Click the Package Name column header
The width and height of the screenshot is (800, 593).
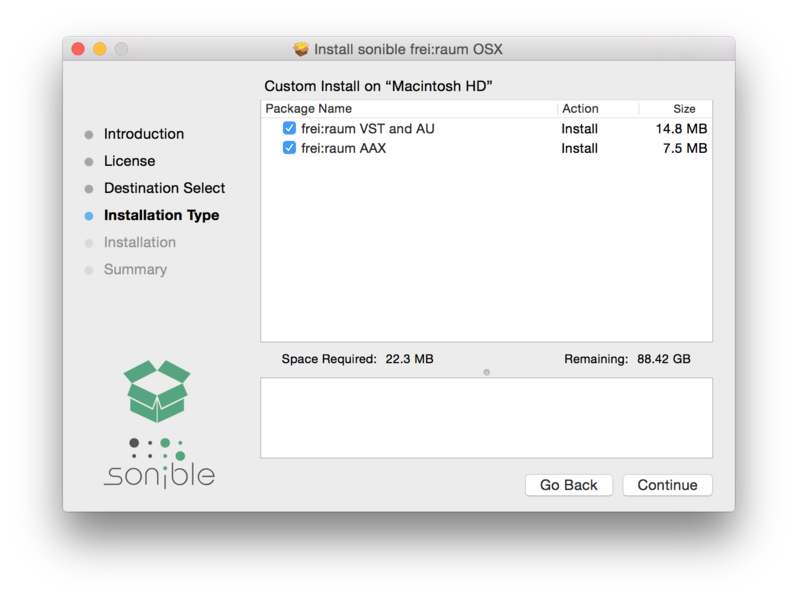(308, 109)
